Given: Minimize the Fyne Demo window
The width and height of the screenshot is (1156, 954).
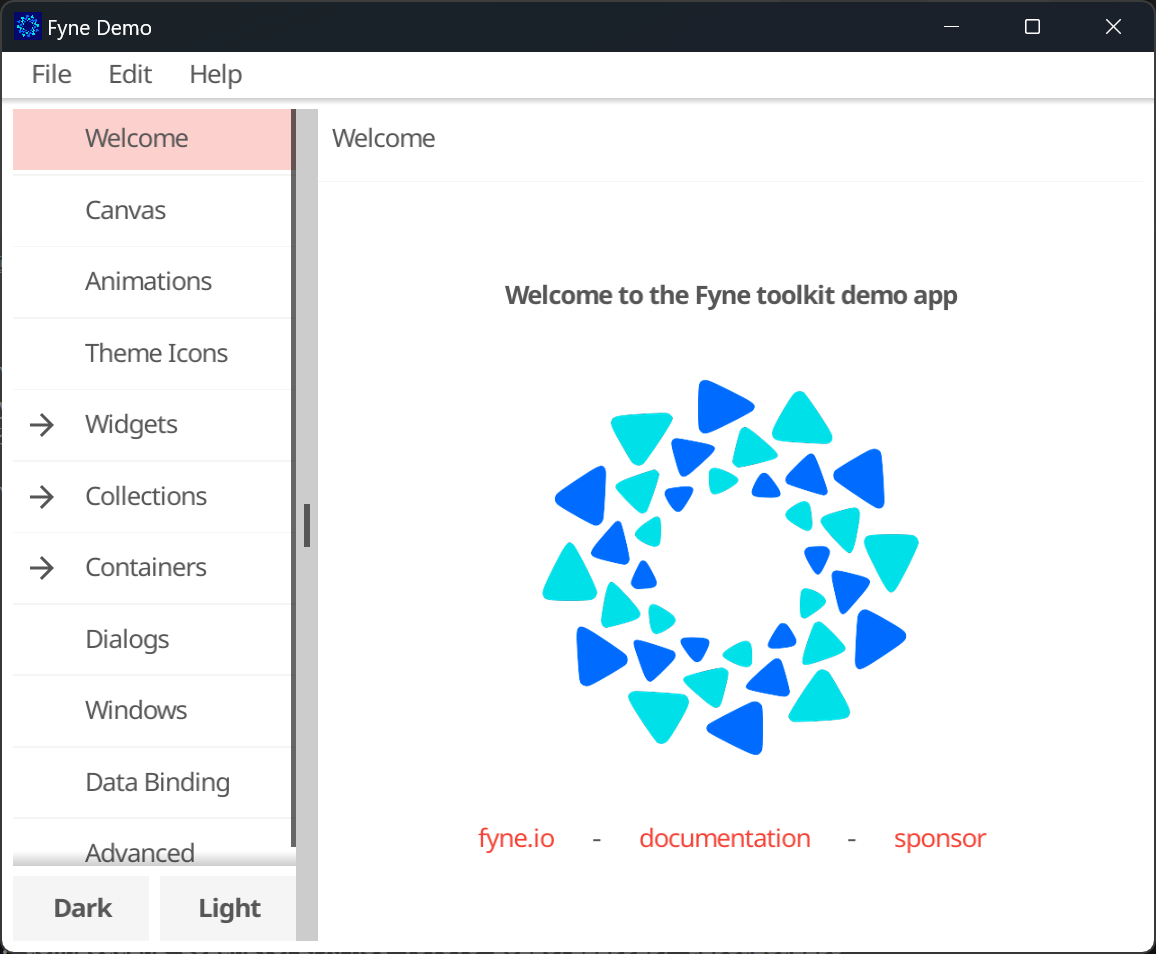Looking at the screenshot, I should click(952, 27).
